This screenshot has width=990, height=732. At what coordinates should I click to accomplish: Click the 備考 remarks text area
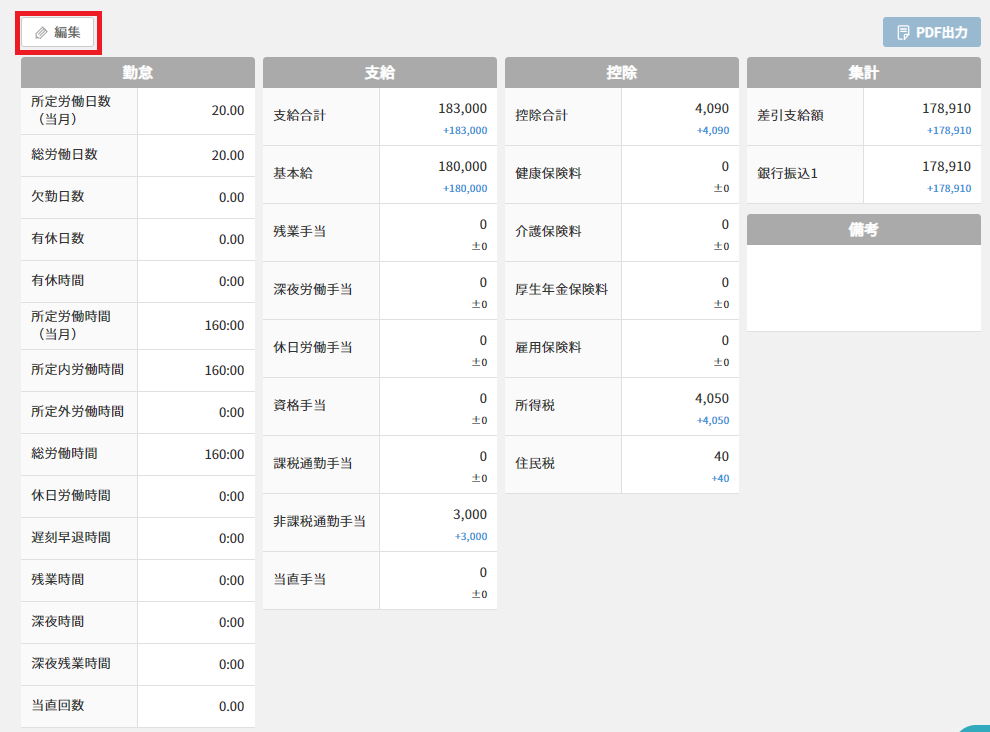pos(864,288)
